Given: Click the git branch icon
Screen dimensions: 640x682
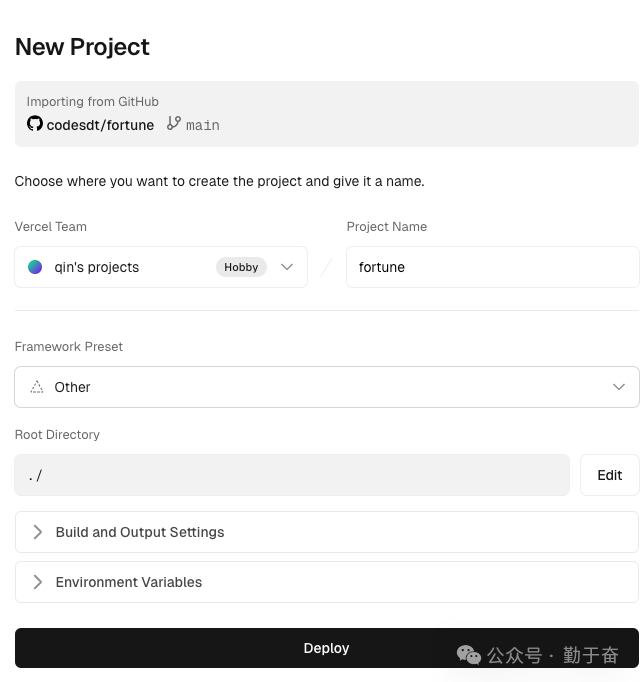Looking at the screenshot, I should (174, 124).
